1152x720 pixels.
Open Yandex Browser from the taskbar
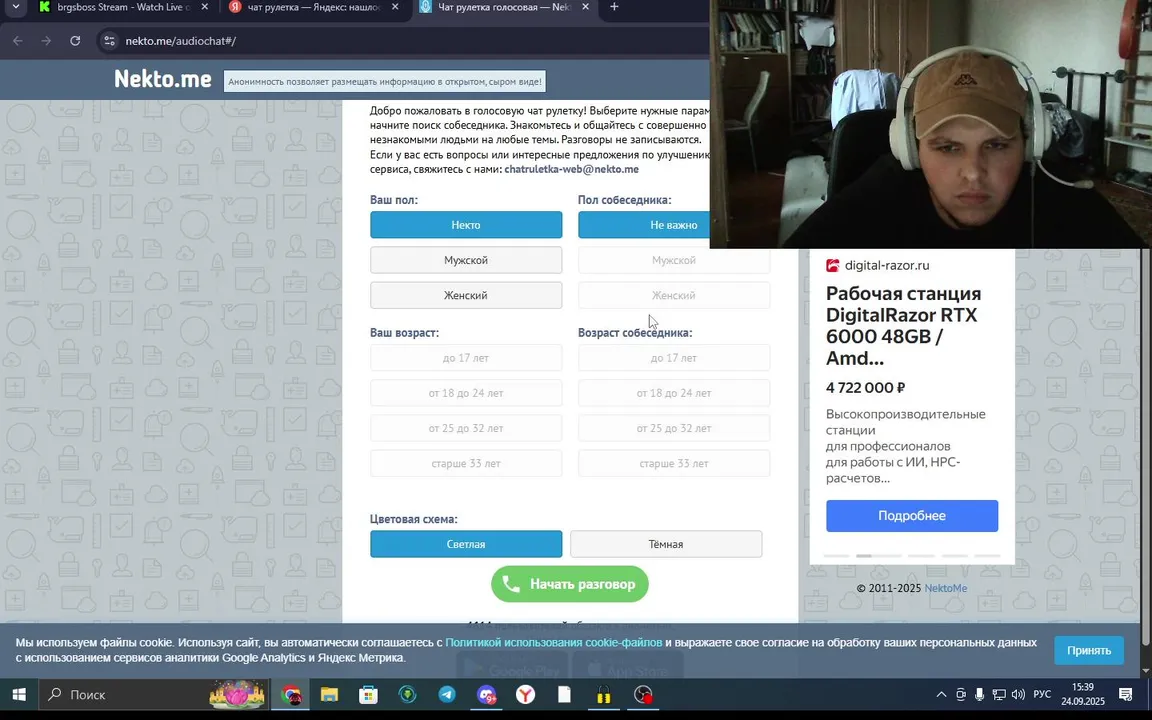pyautogui.click(x=525, y=694)
